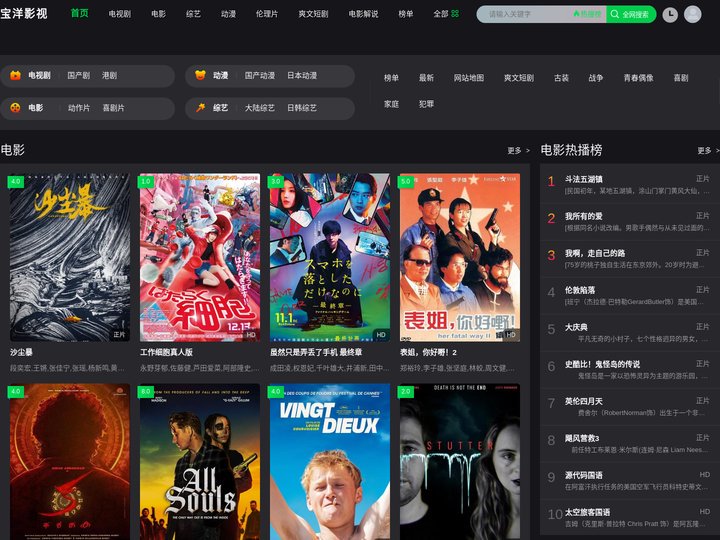Click the 热搜榜 flame label in search box
The image size is (720, 540).
click(587, 14)
